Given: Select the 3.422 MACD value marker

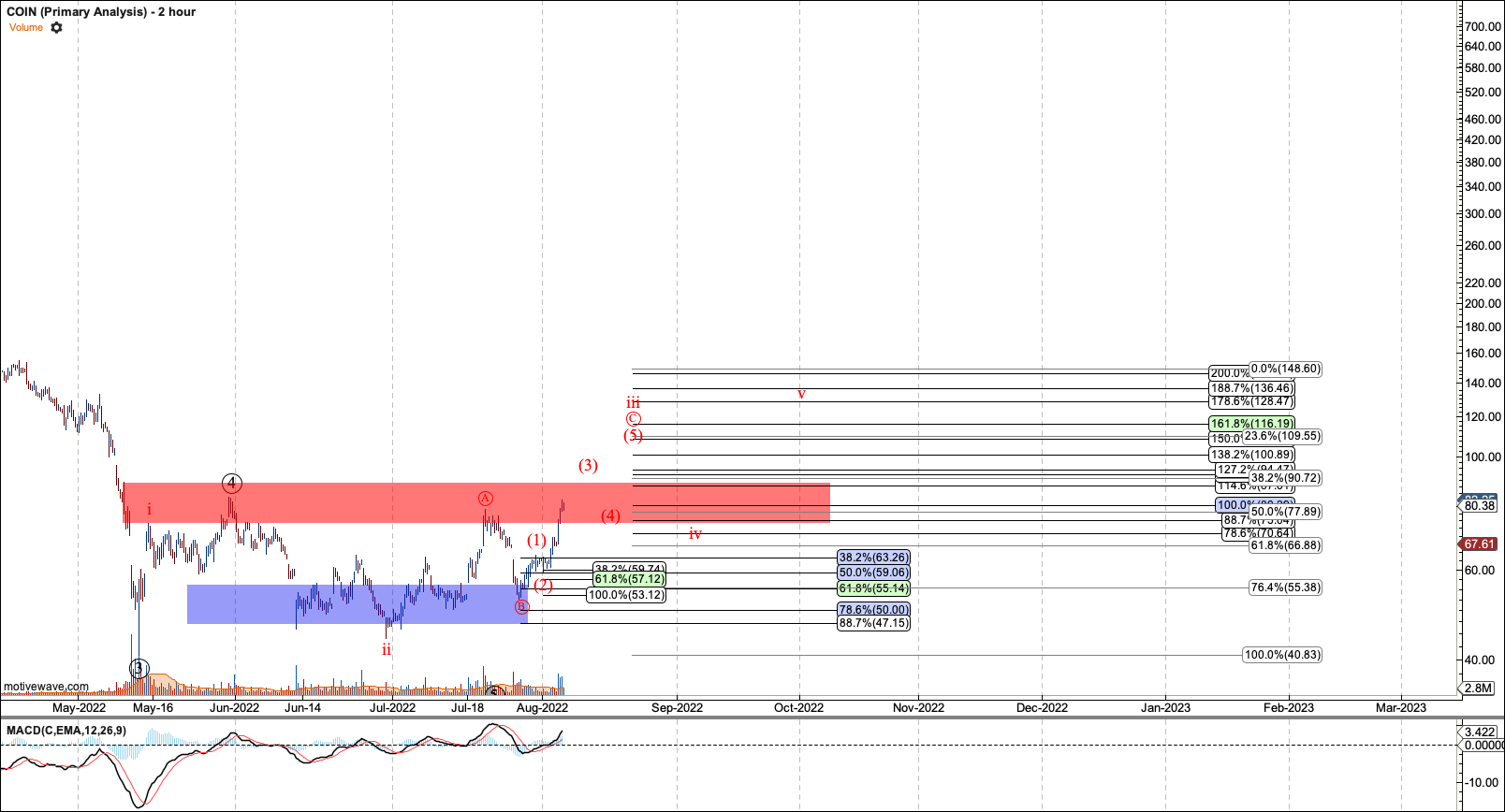Looking at the screenshot, I should 1479,732.
